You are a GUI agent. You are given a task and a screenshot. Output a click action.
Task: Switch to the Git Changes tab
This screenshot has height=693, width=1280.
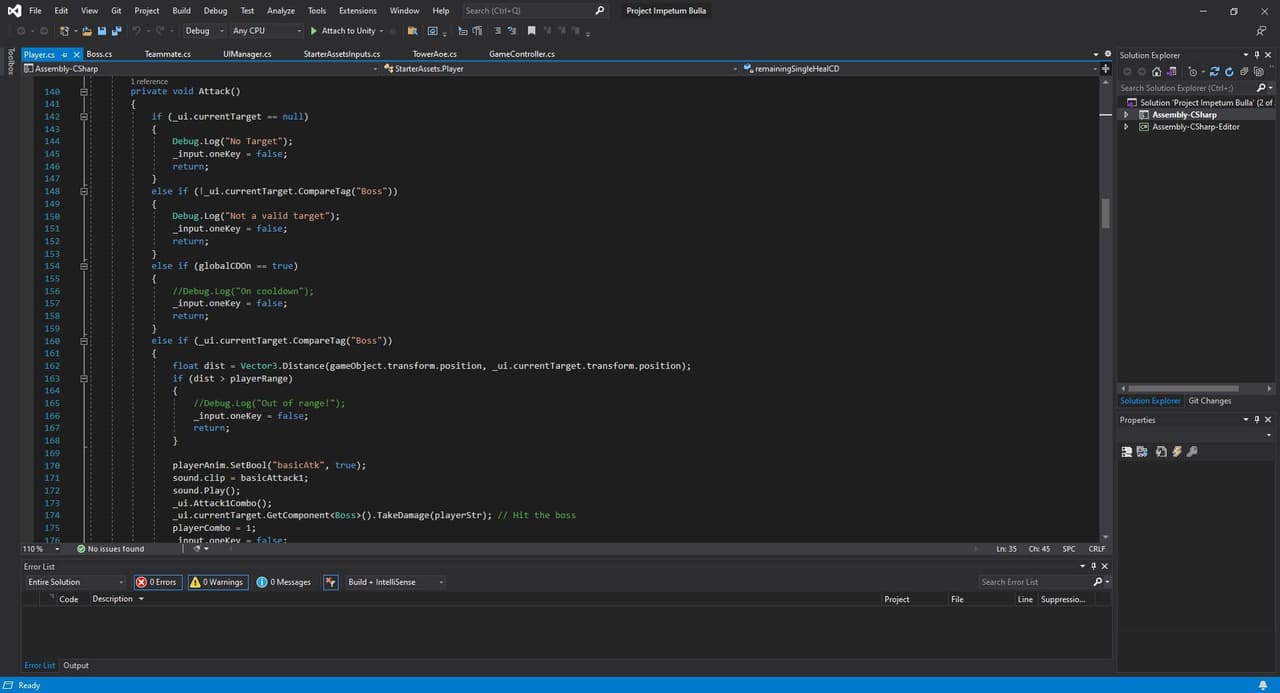(x=1210, y=401)
